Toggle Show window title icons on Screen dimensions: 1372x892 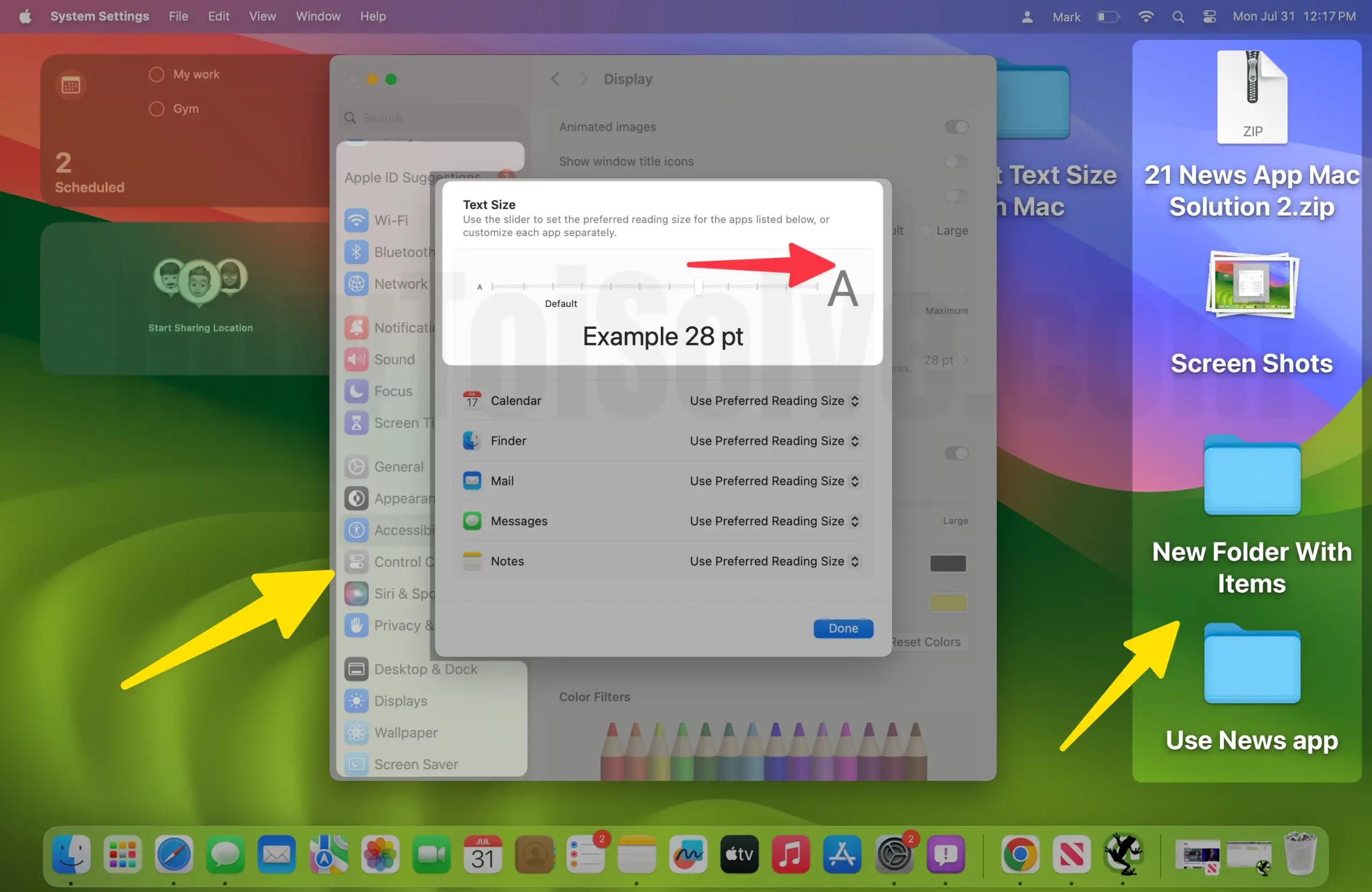(x=955, y=161)
